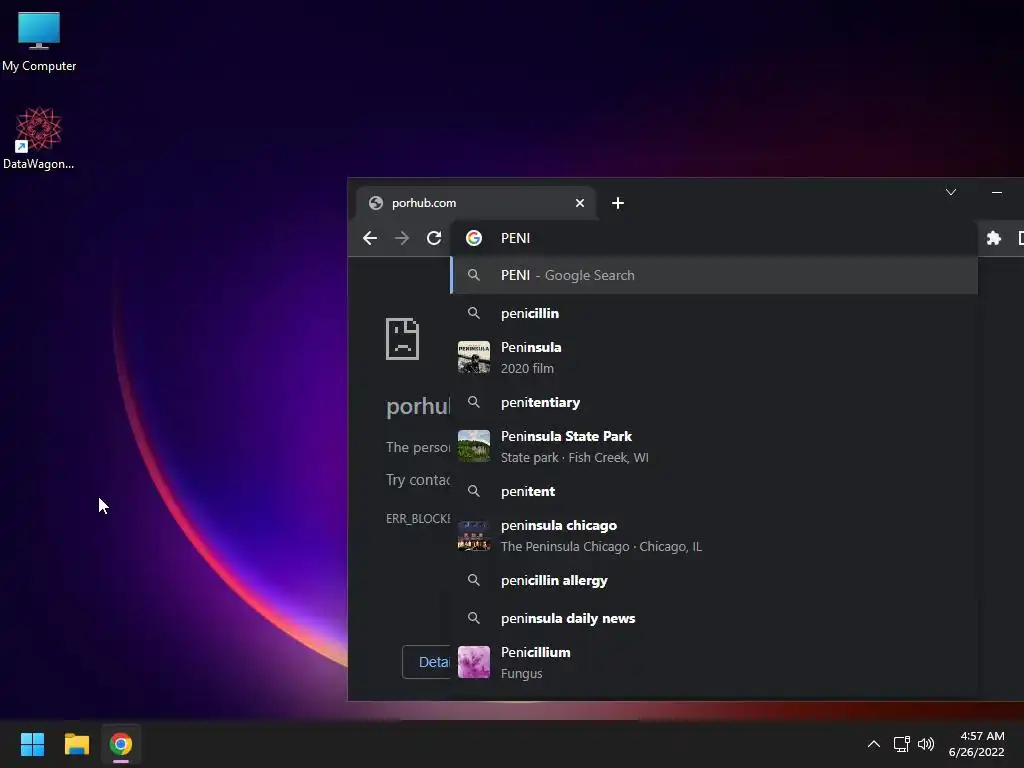The height and width of the screenshot is (768, 1024).
Task: Click the sad page error icon
Action: (x=402, y=339)
